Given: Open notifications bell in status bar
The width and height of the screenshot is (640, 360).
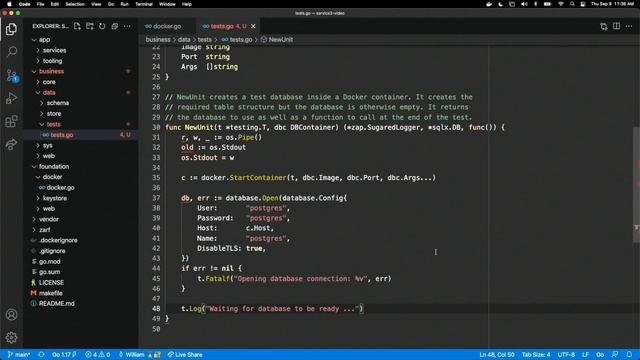Looking at the screenshot, I should coord(629,355).
